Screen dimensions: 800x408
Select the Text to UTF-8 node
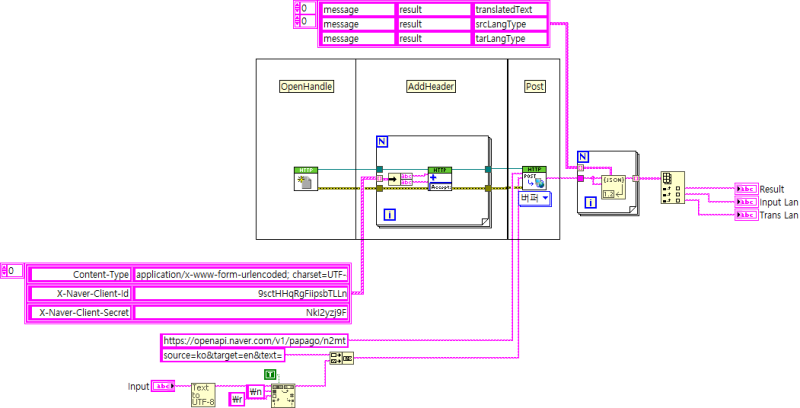tap(203, 395)
